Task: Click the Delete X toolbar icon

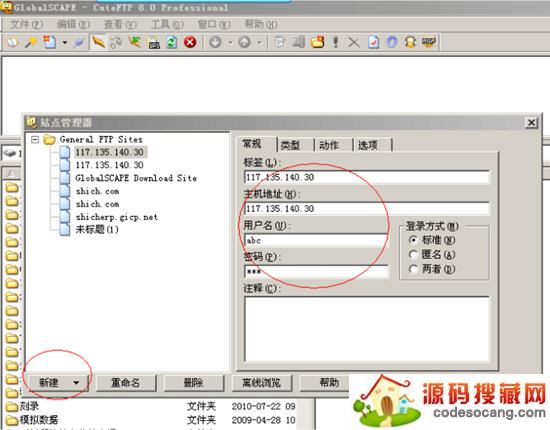Action: click(x=354, y=43)
